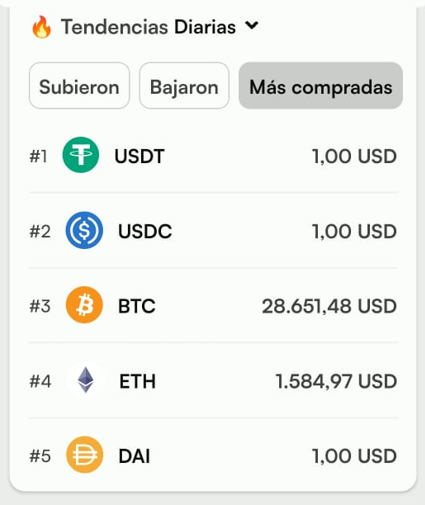Image resolution: width=425 pixels, height=505 pixels.
Task: Switch to the Subieron tab
Action: pyautogui.click(x=79, y=86)
